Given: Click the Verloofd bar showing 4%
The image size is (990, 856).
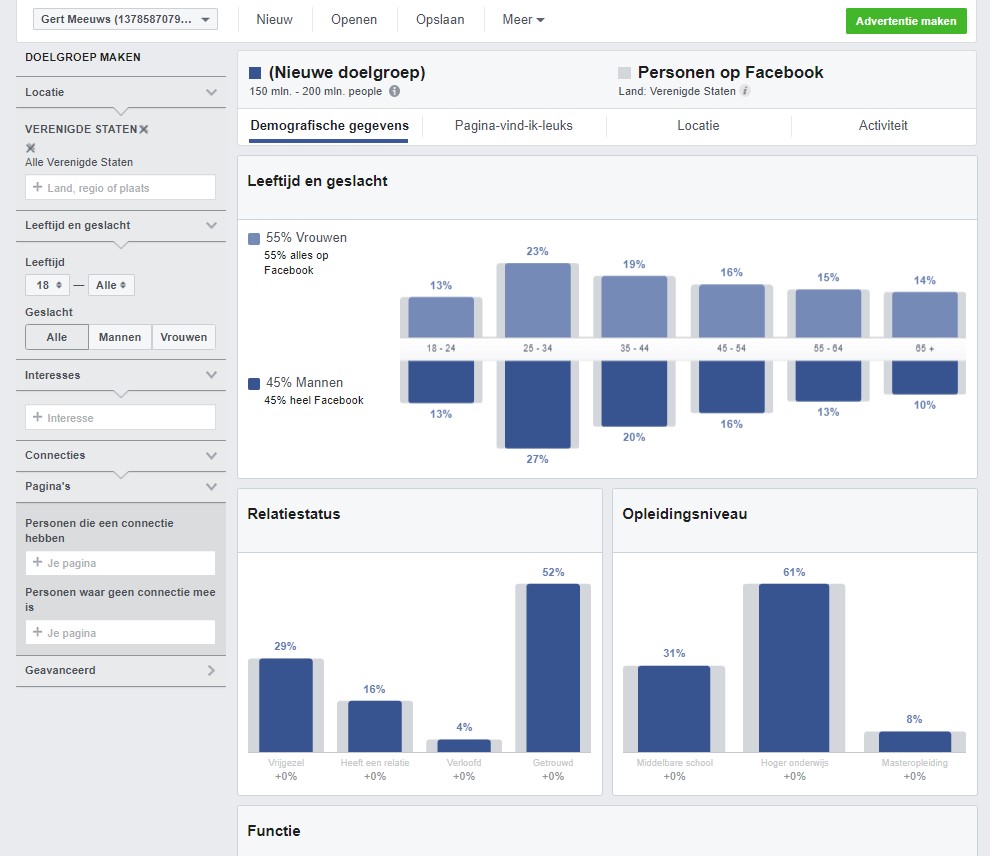Looking at the screenshot, I should (464, 746).
